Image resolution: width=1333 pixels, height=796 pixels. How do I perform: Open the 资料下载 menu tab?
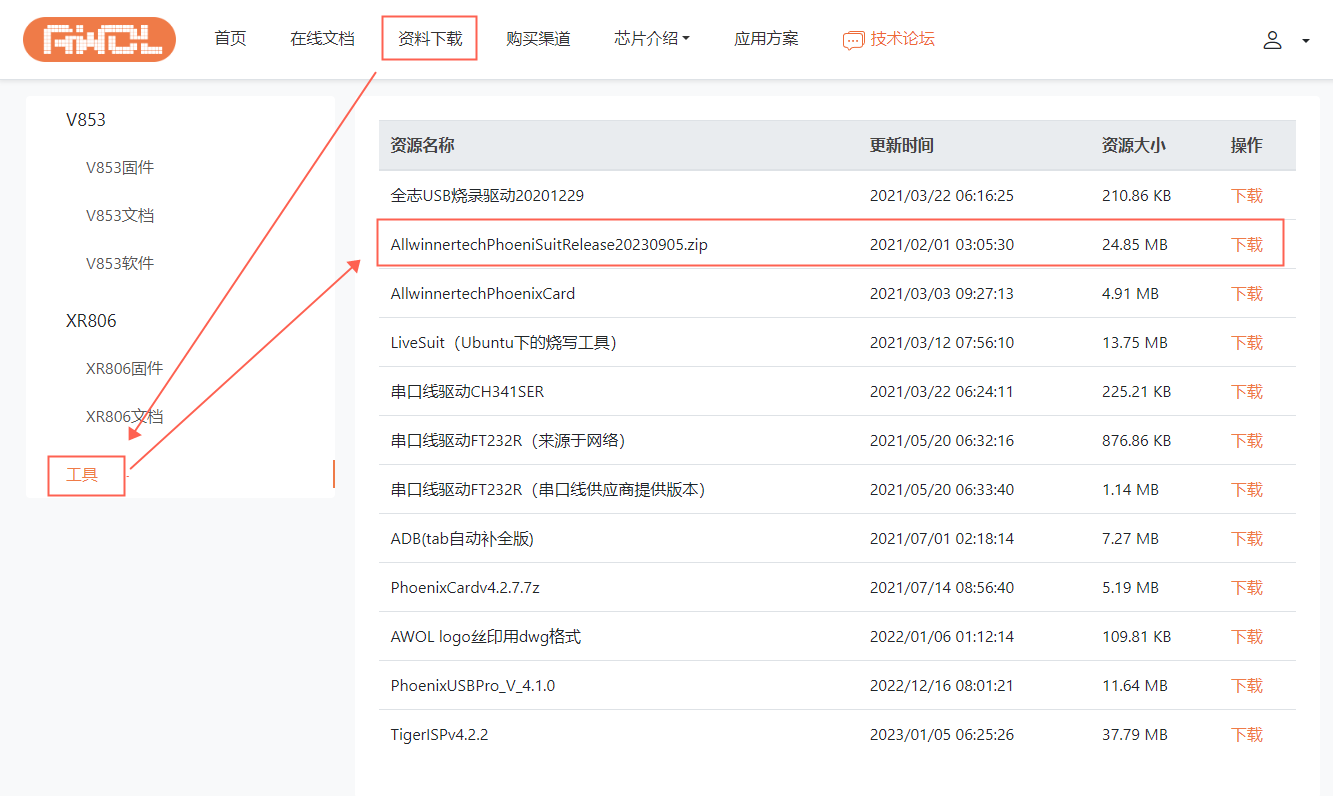[x=430, y=39]
